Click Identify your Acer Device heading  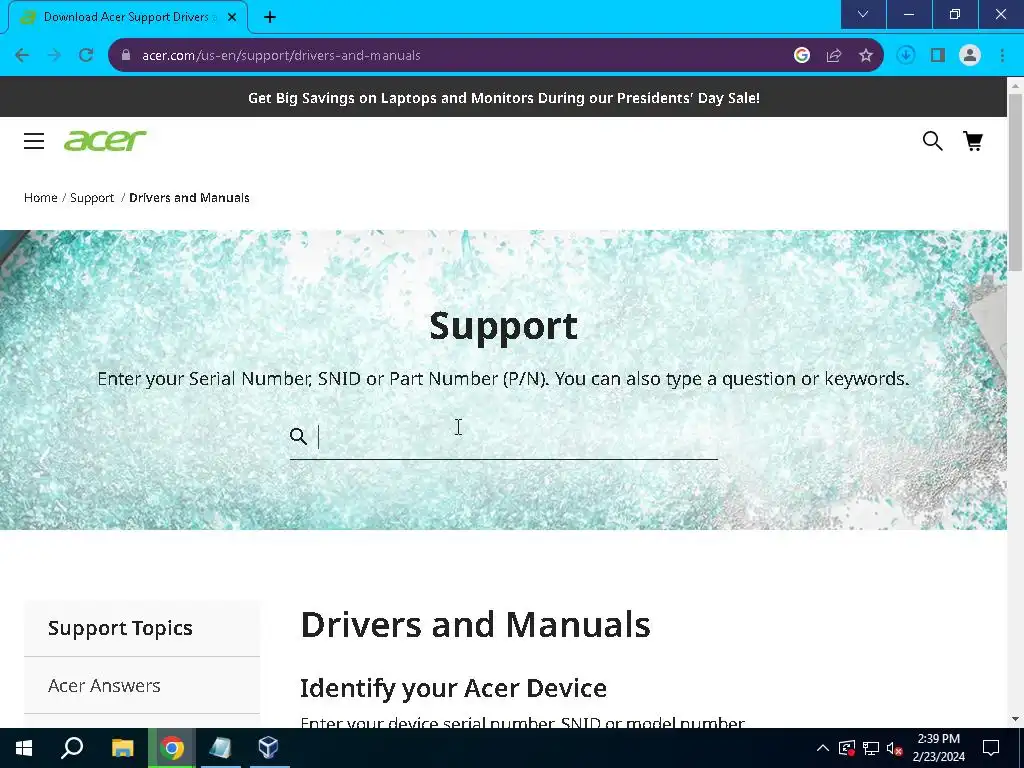[x=453, y=688]
